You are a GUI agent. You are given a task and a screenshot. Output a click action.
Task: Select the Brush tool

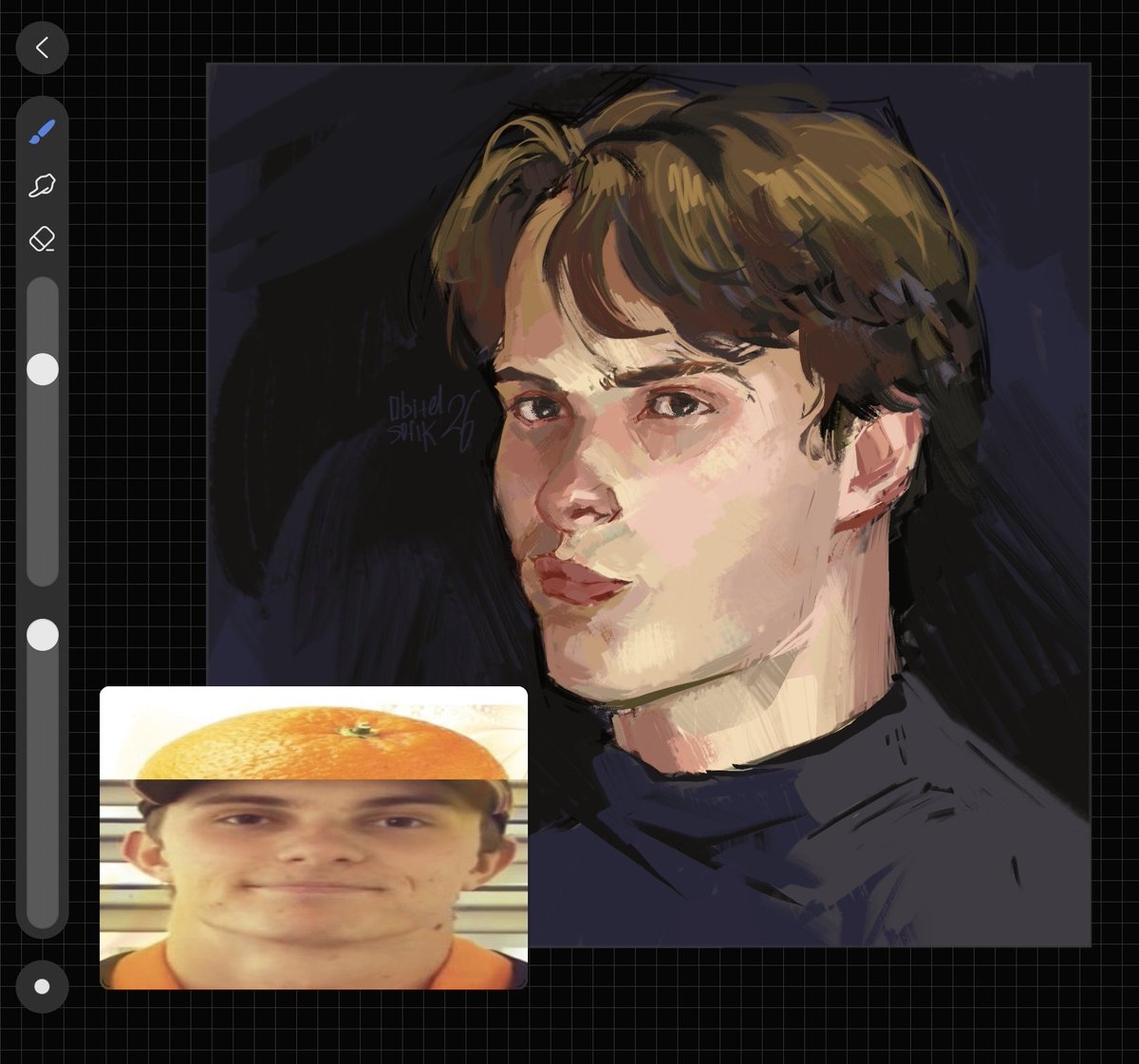coord(42,131)
